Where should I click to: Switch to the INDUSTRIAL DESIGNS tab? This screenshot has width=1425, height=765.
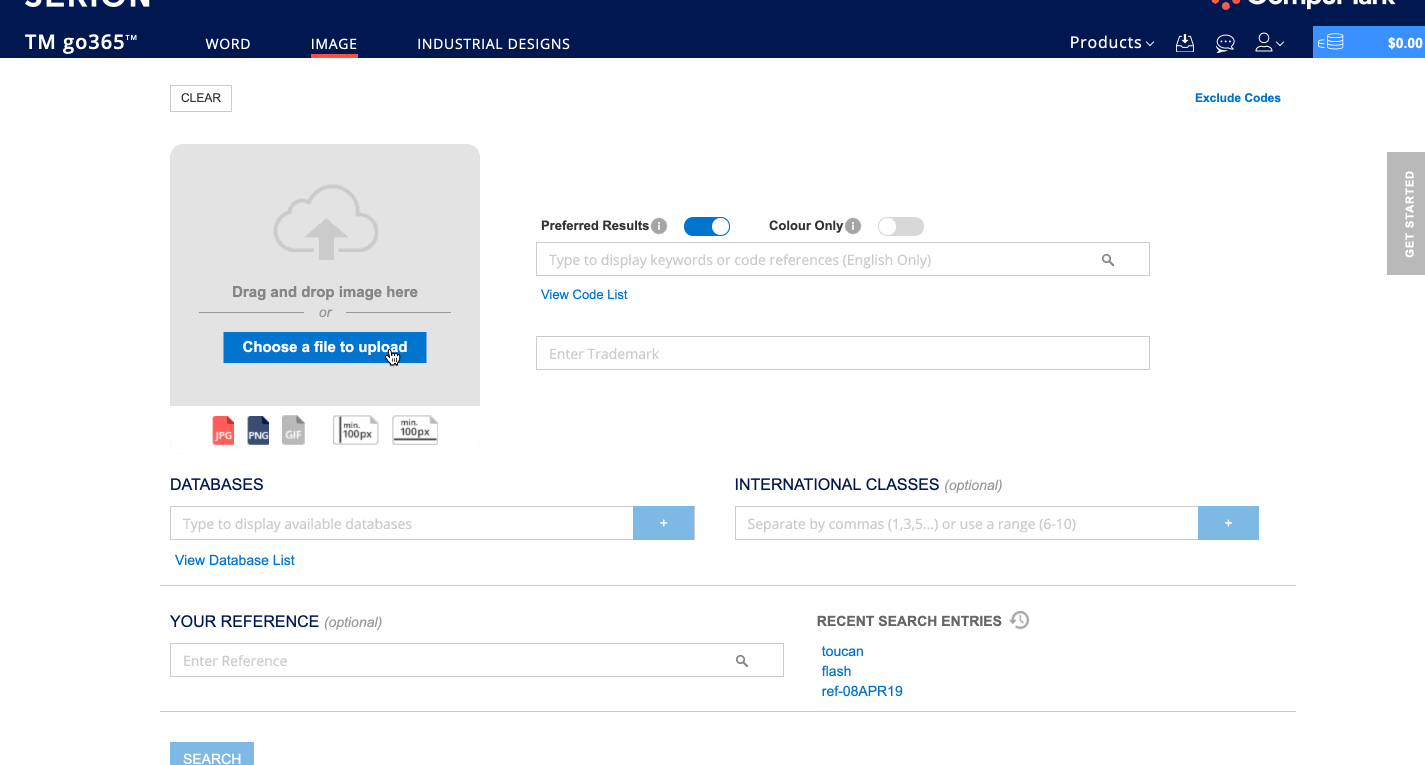point(493,44)
